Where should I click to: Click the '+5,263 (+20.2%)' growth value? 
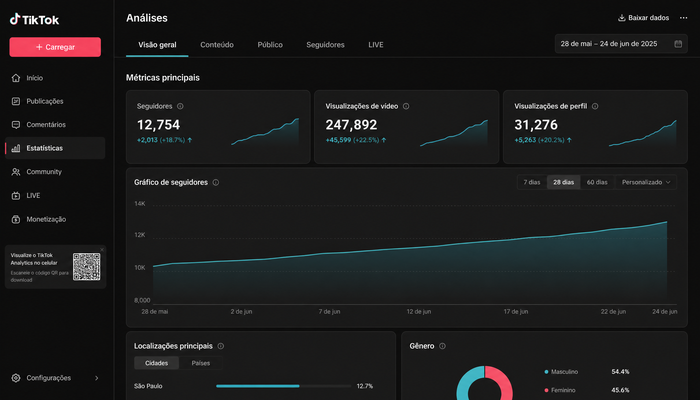click(543, 140)
